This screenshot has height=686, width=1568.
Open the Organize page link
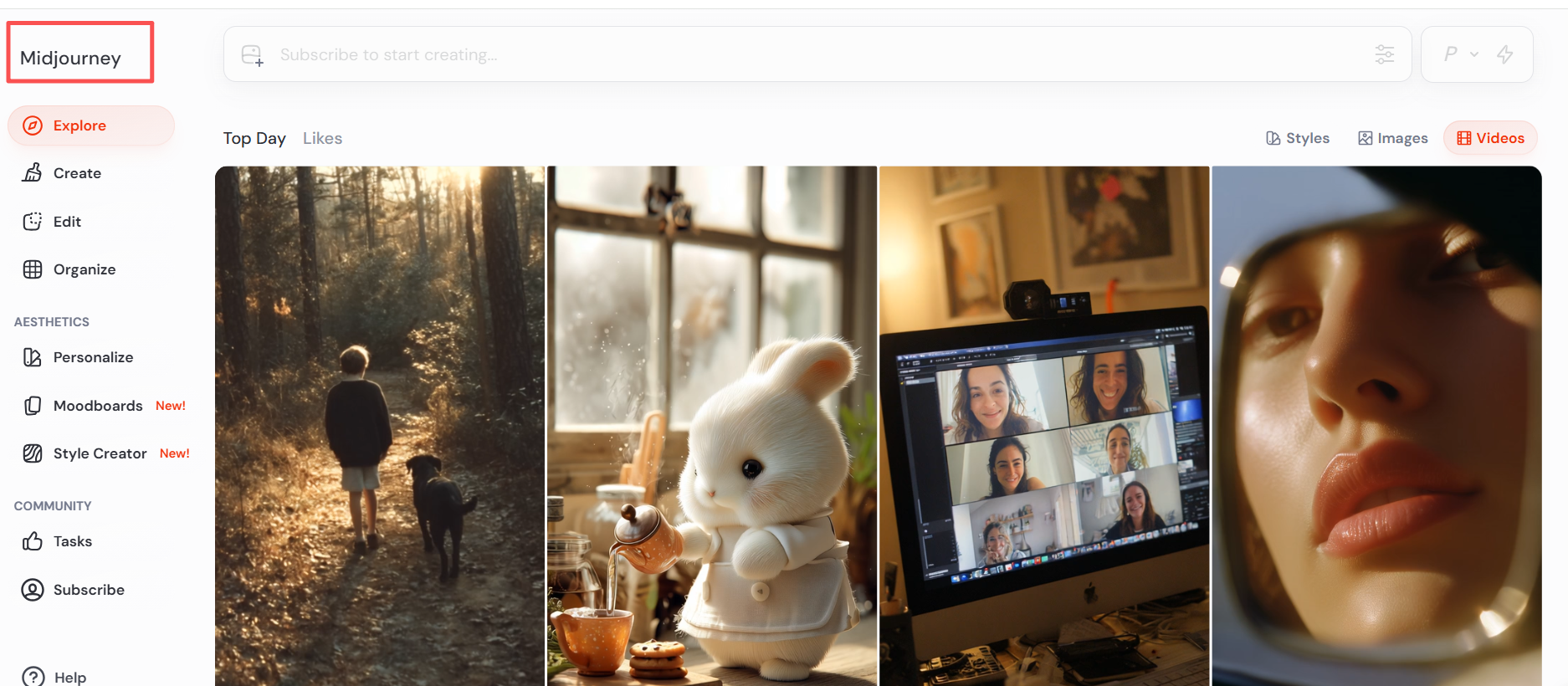click(x=85, y=269)
